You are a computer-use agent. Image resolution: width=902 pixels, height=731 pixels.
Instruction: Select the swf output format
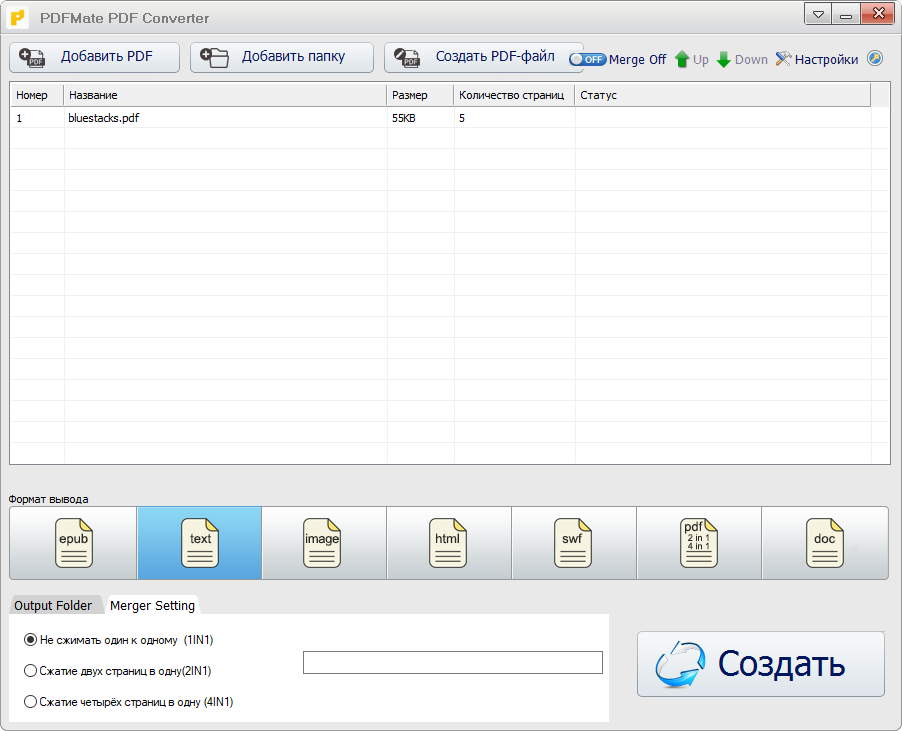click(574, 543)
